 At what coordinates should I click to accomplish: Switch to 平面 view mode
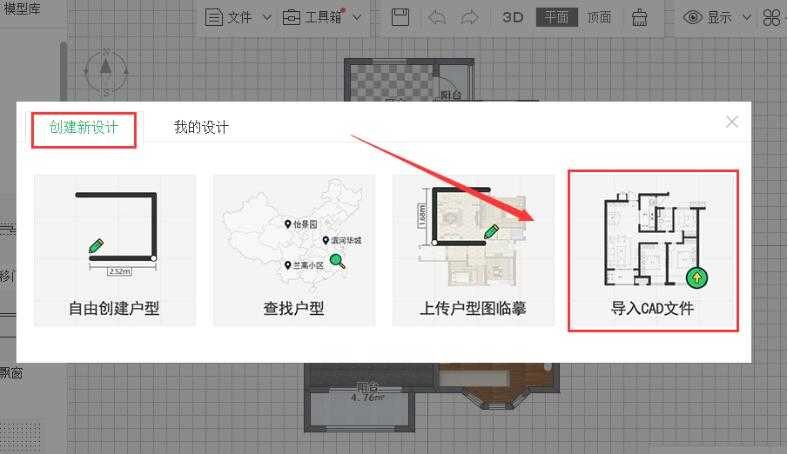557,17
